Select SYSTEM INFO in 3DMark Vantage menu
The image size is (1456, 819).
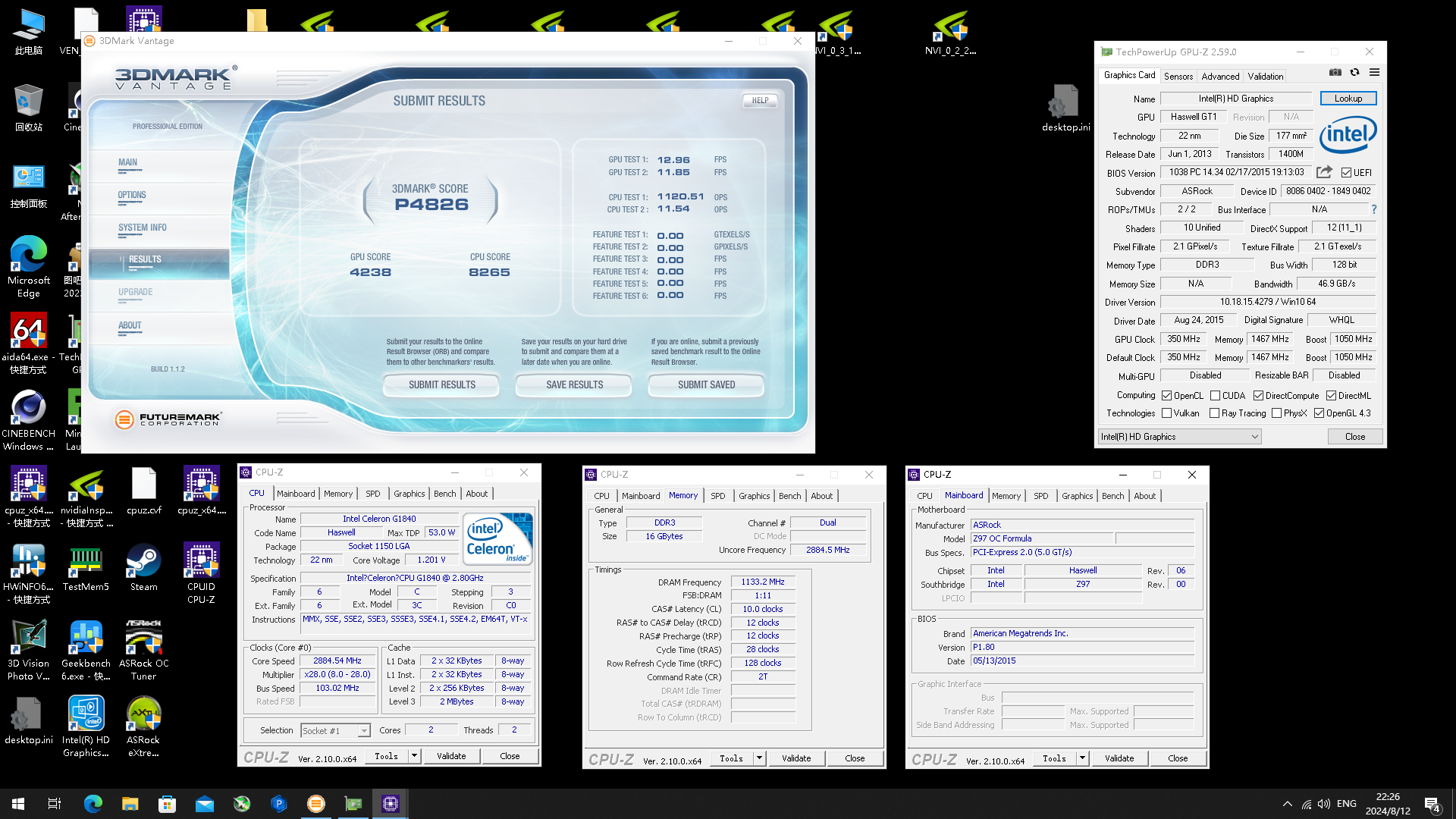(x=143, y=227)
